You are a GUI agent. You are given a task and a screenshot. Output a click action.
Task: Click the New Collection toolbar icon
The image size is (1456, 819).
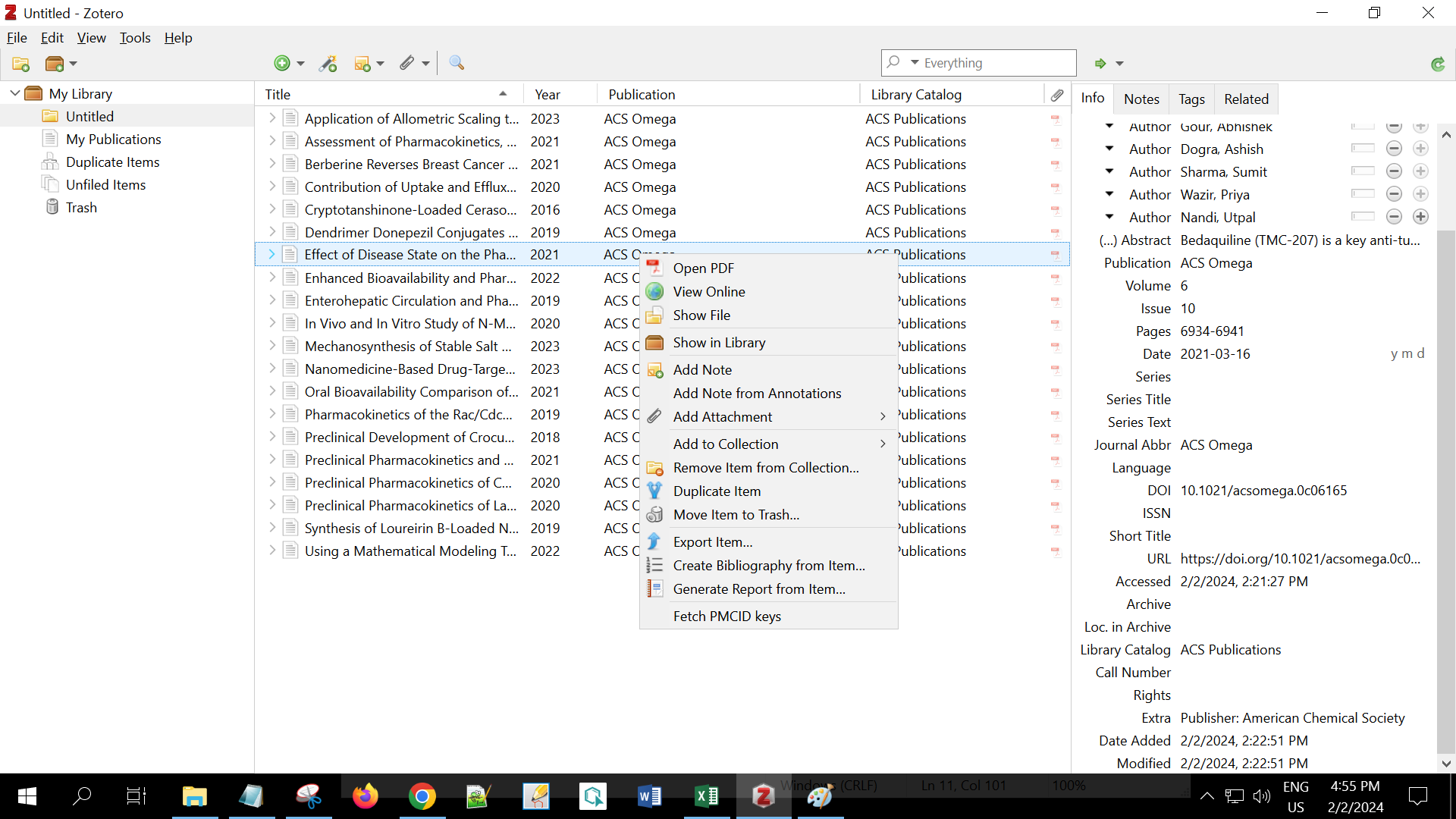(20, 64)
